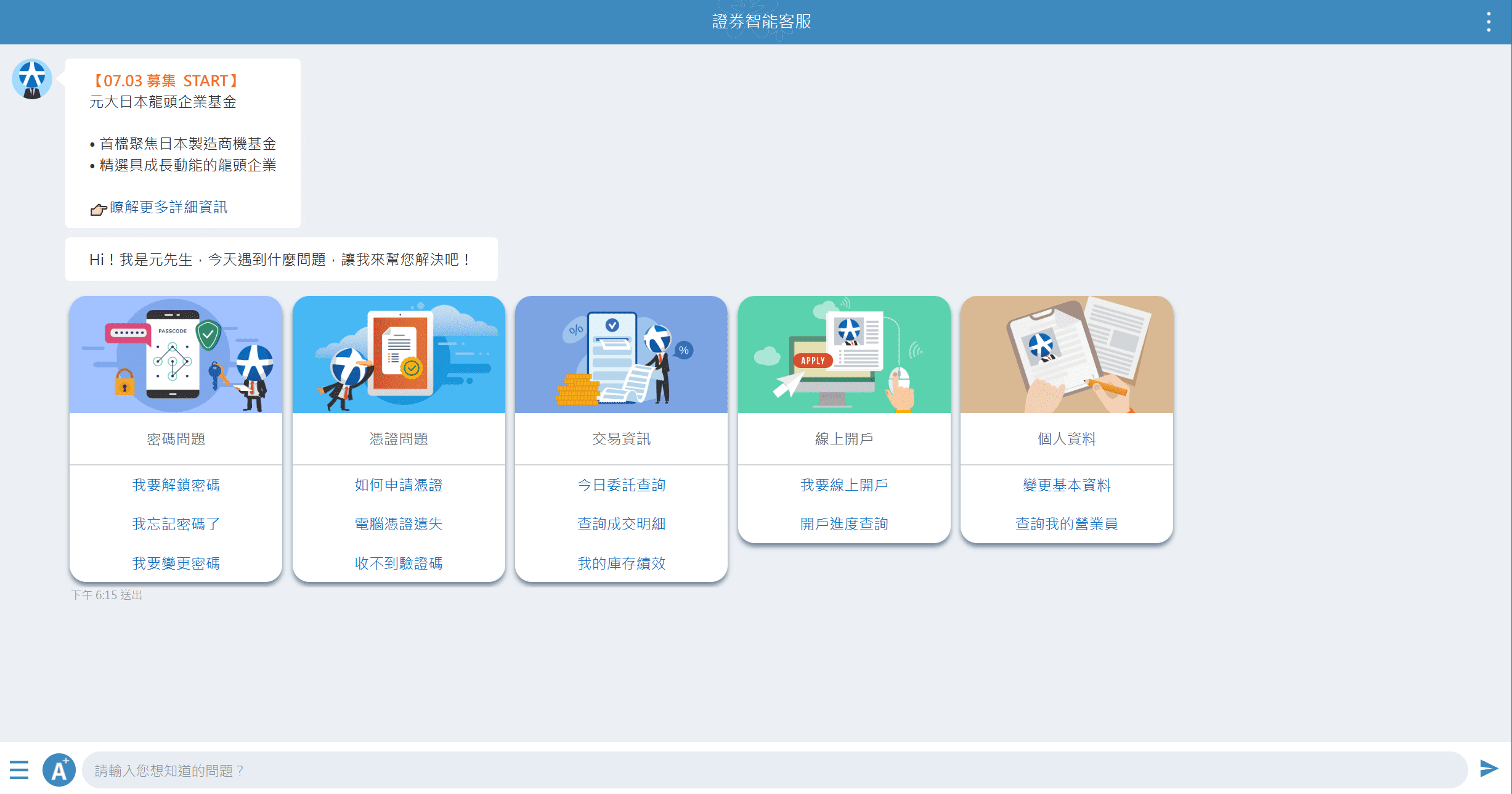Click 變更基本資料

tap(1067, 485)
